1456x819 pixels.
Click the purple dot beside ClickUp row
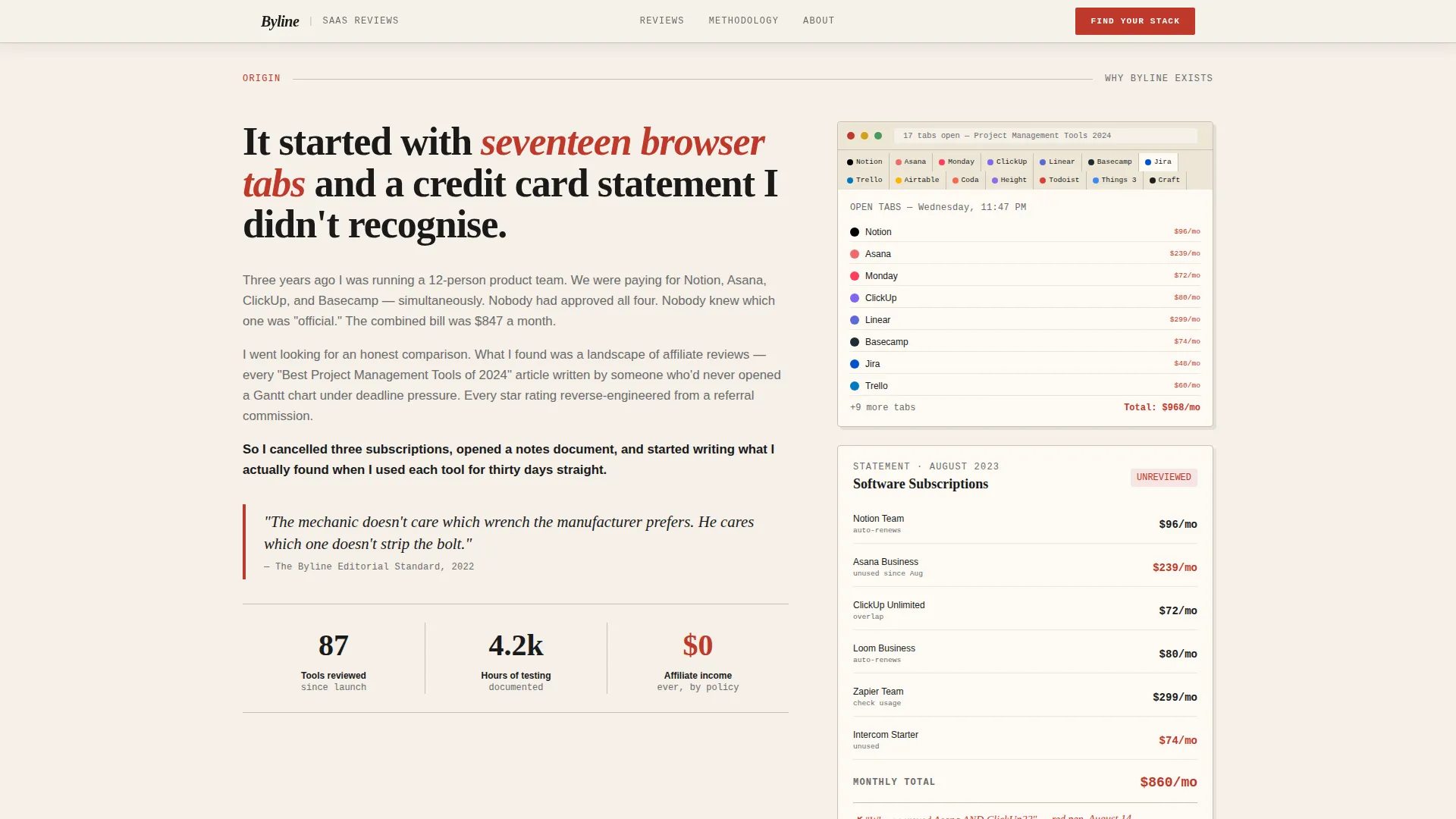coord(855,298)
